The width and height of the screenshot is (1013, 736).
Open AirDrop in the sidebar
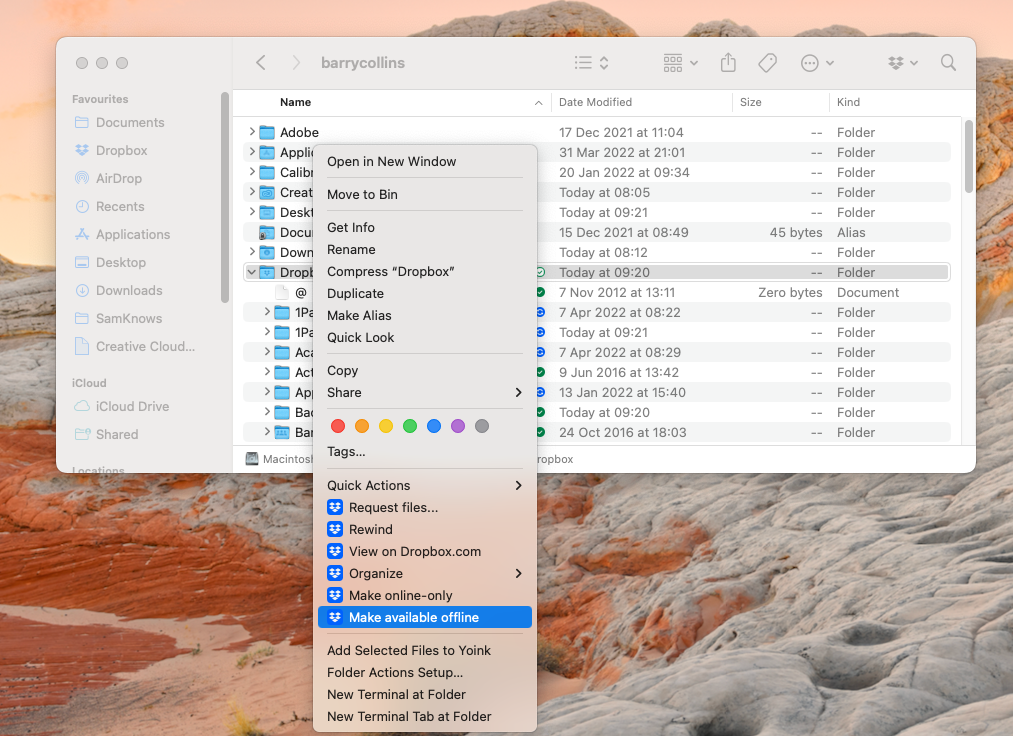(118, 178)
